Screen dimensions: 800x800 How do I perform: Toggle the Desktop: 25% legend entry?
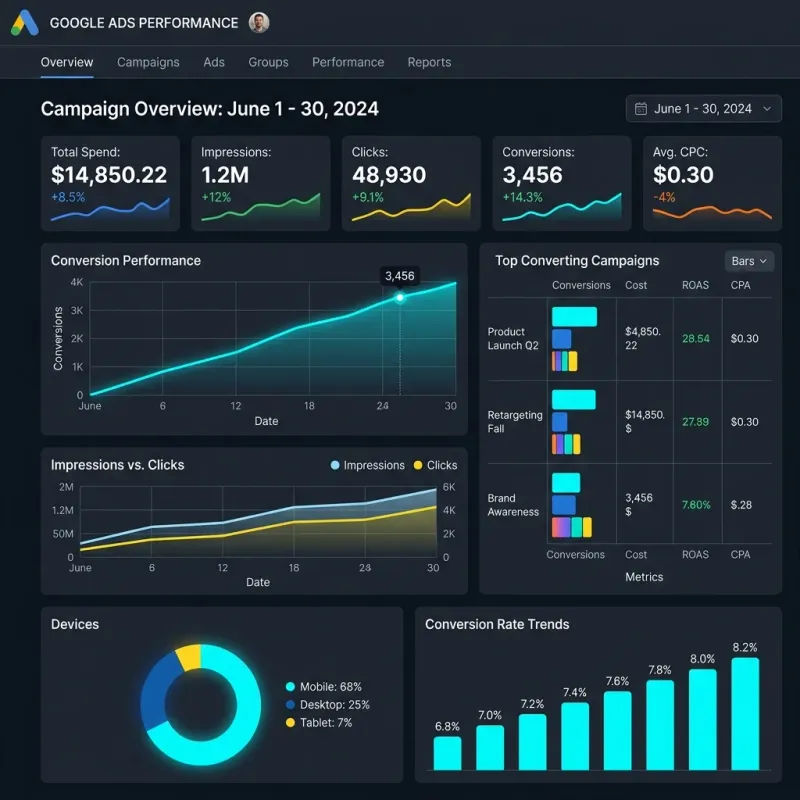pos(328,705)
